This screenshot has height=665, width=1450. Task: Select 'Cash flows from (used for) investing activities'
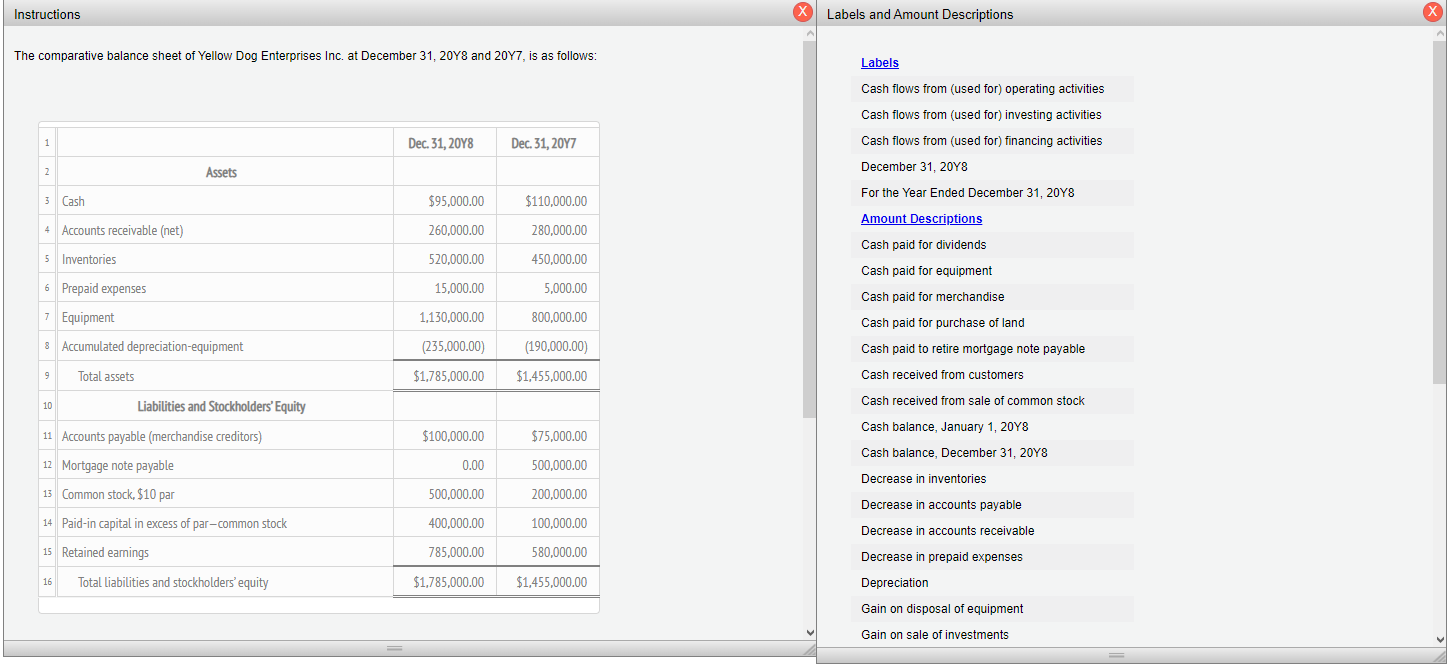[983, 115]
